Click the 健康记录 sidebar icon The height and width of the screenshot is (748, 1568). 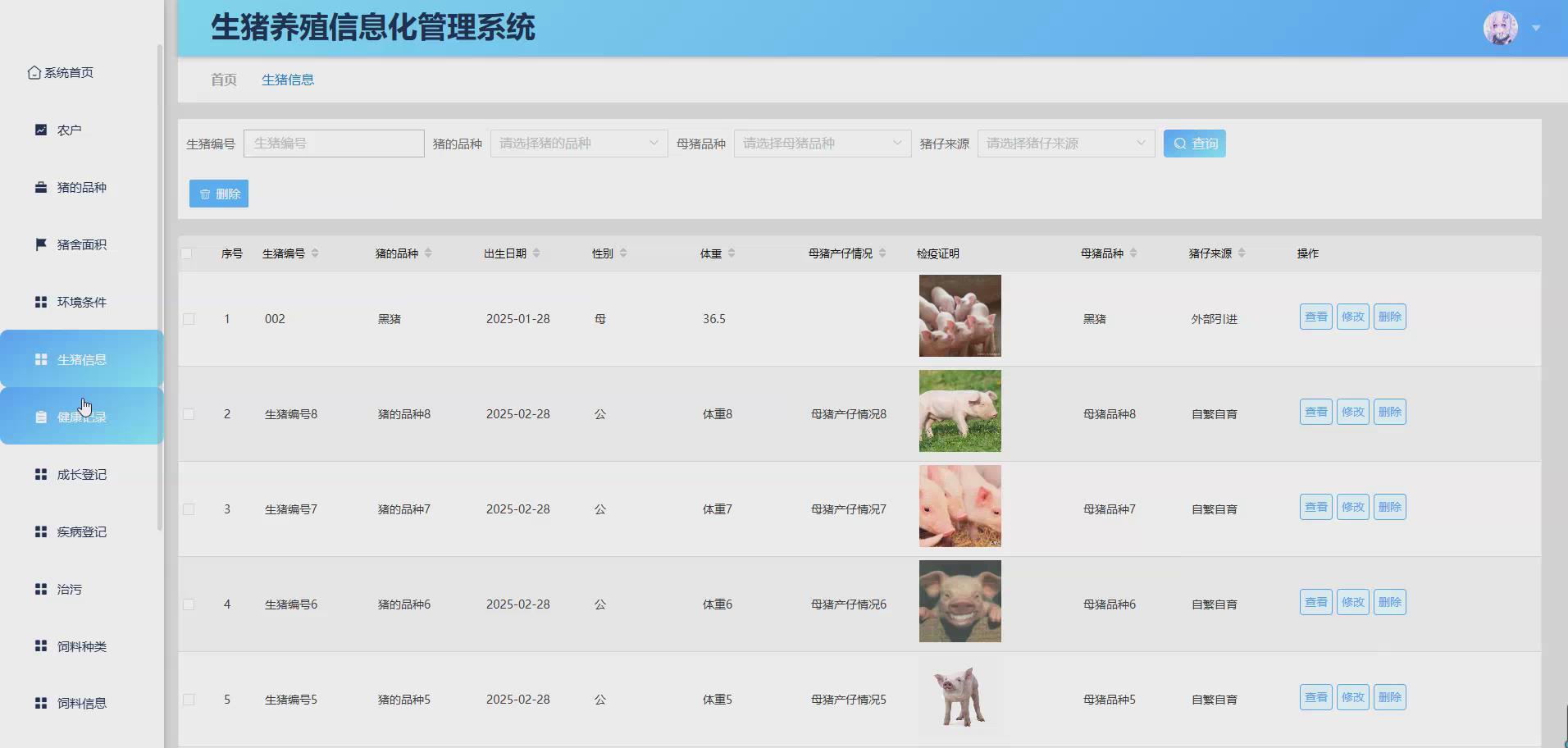[x=40, y=416]
